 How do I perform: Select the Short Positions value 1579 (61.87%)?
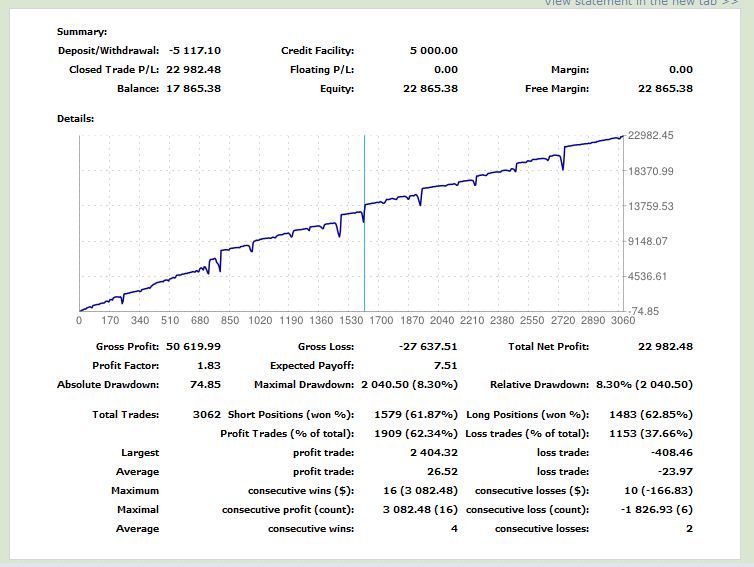tap(416, 415)
